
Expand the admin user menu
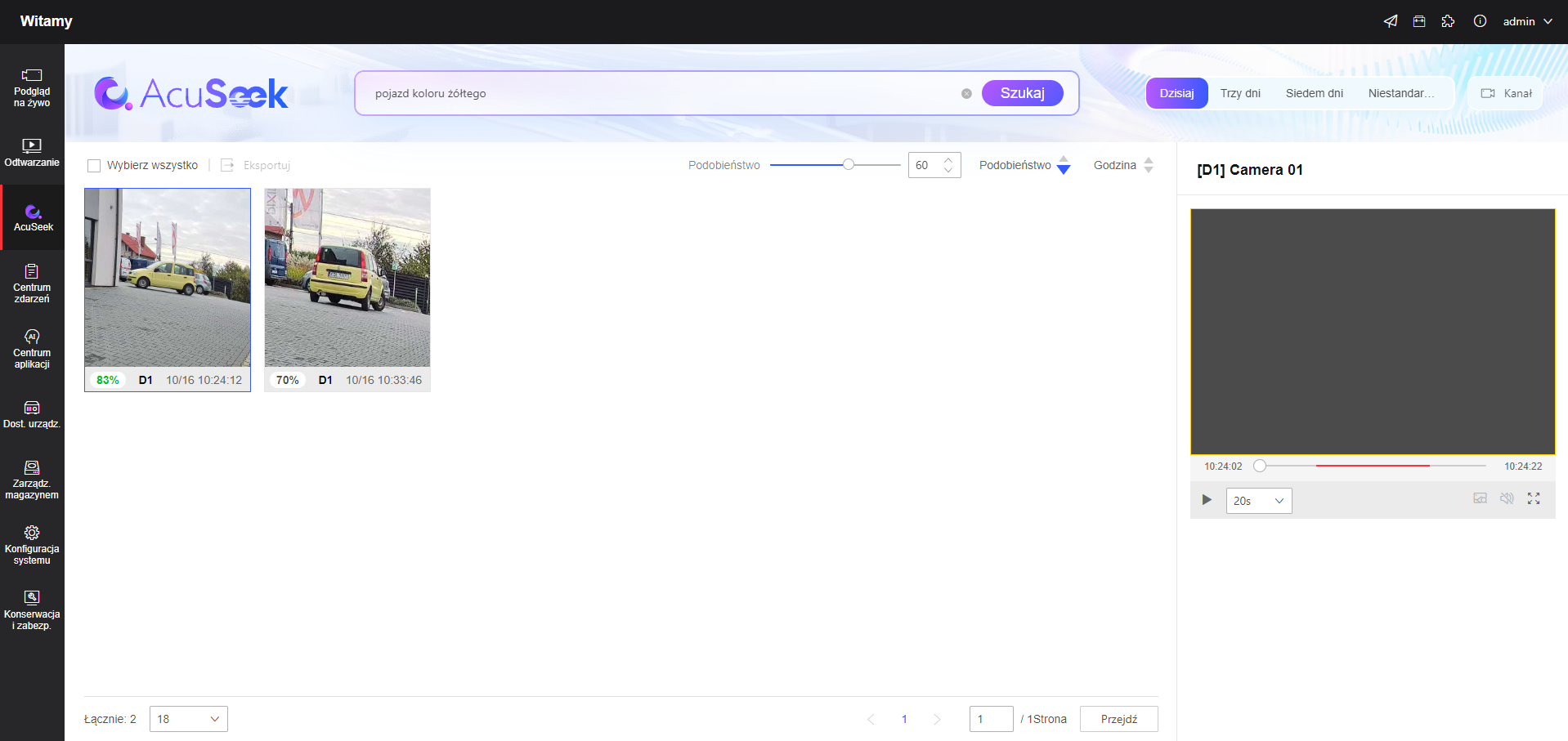[x=1527, y=22]
